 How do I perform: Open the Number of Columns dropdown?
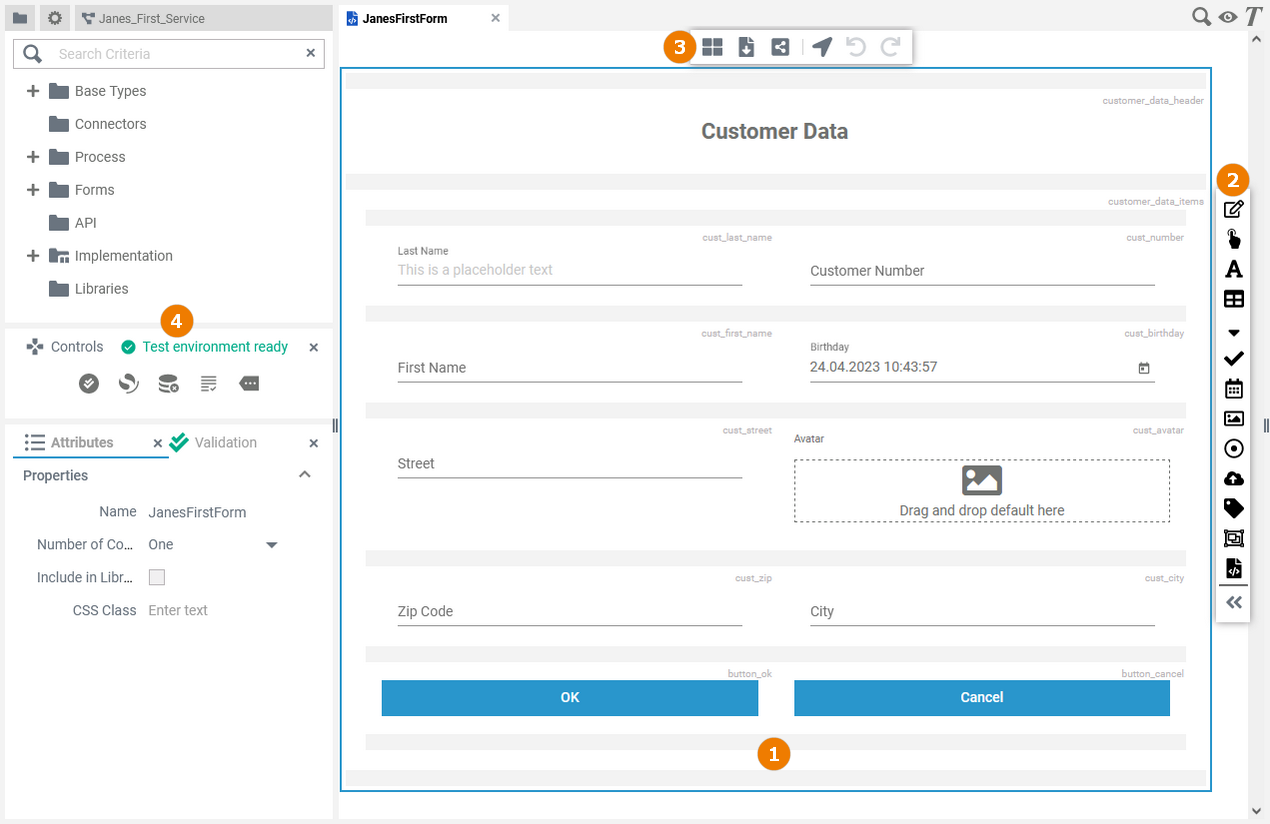click(x=271, y=545)
